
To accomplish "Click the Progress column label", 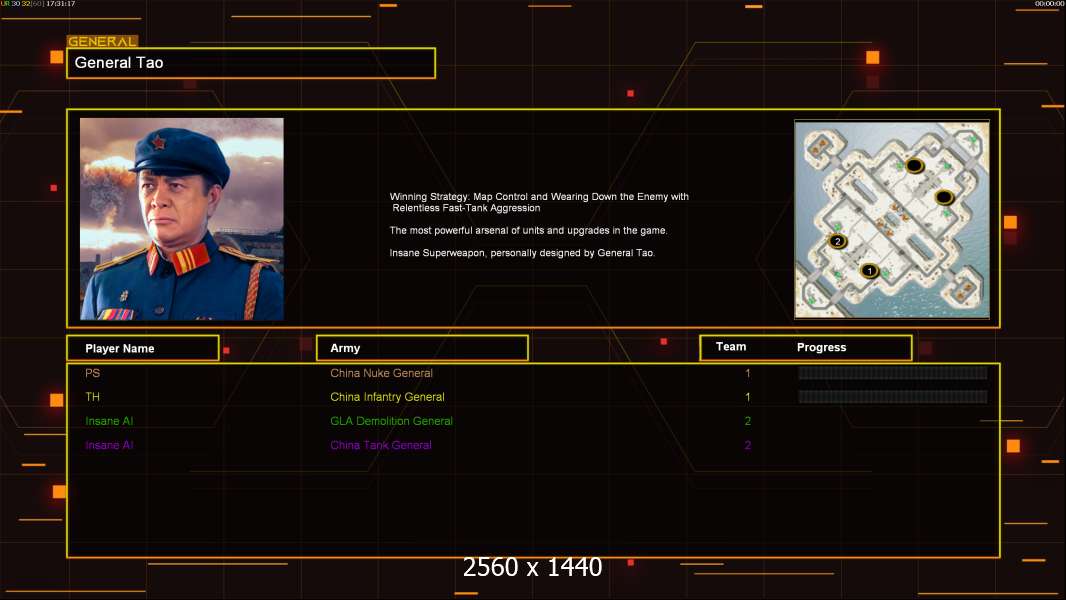I will coord(821,347).
